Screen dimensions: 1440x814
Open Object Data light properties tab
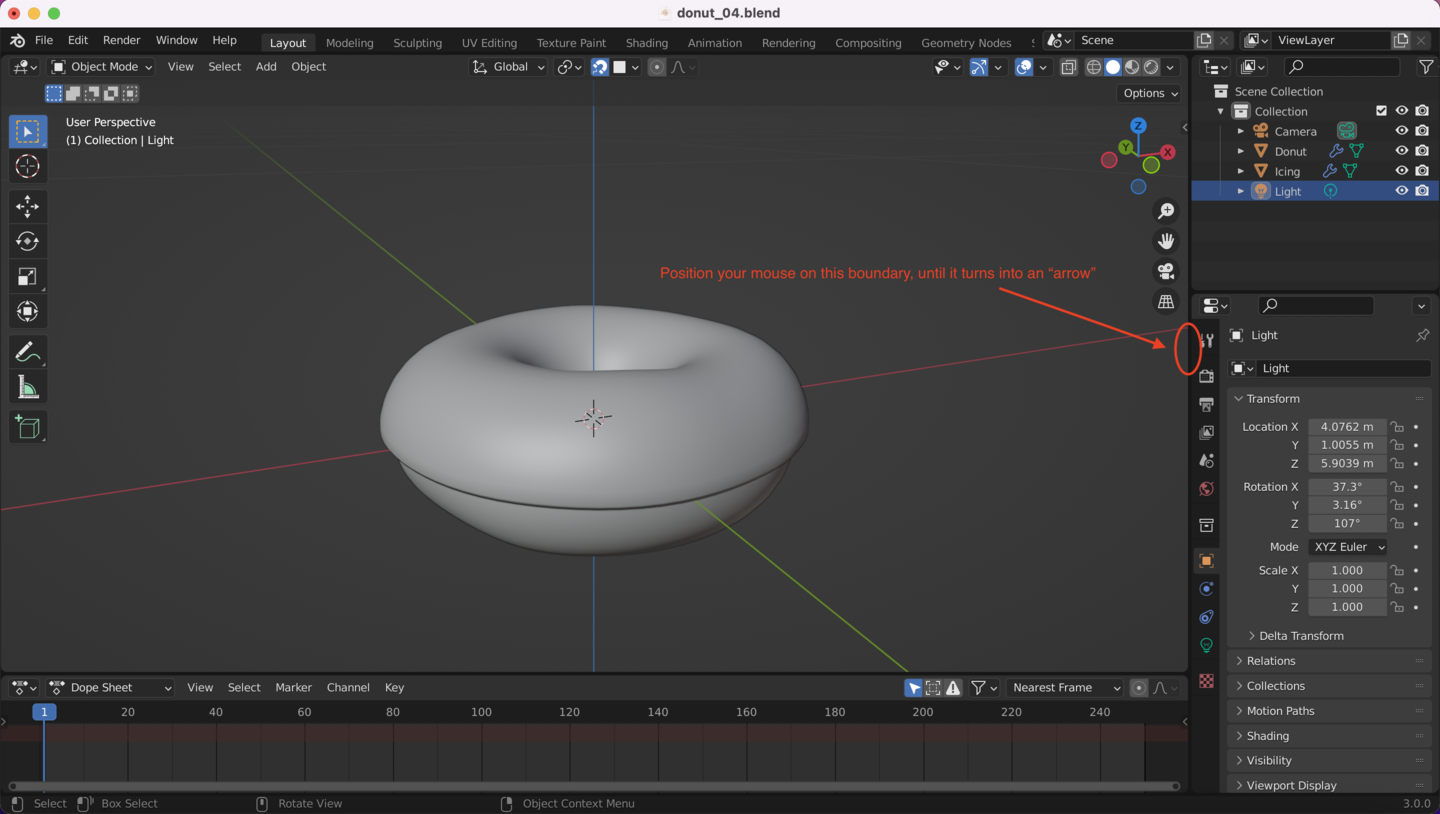[1206, 645]
